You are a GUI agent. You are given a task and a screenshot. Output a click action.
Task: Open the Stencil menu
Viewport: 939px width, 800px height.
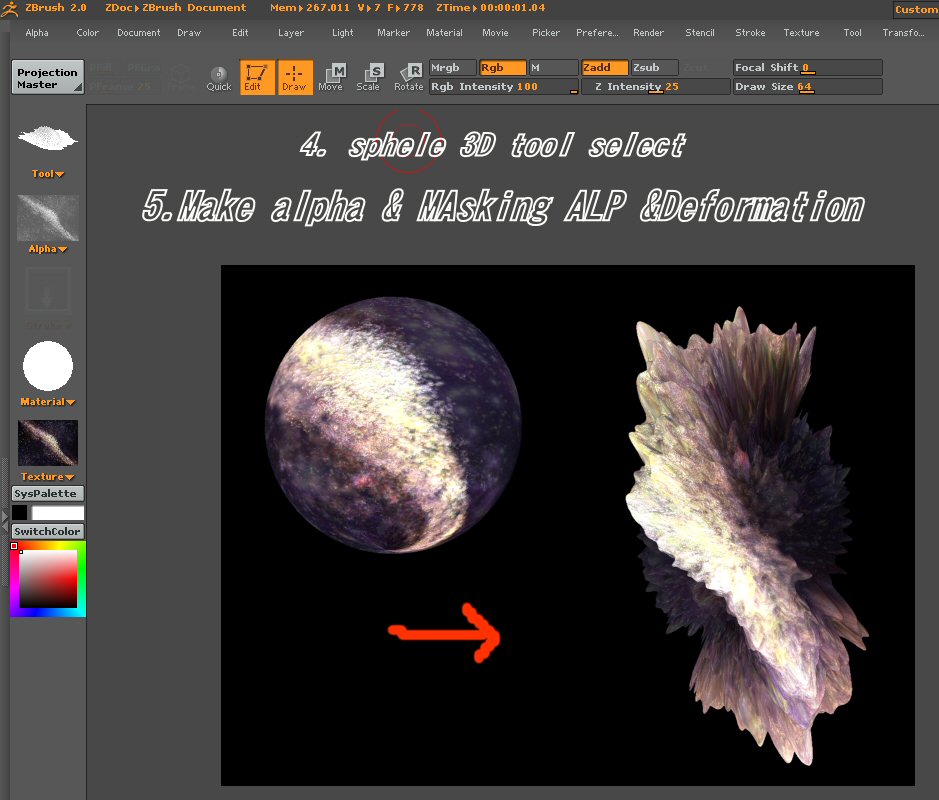click(699, 33)
